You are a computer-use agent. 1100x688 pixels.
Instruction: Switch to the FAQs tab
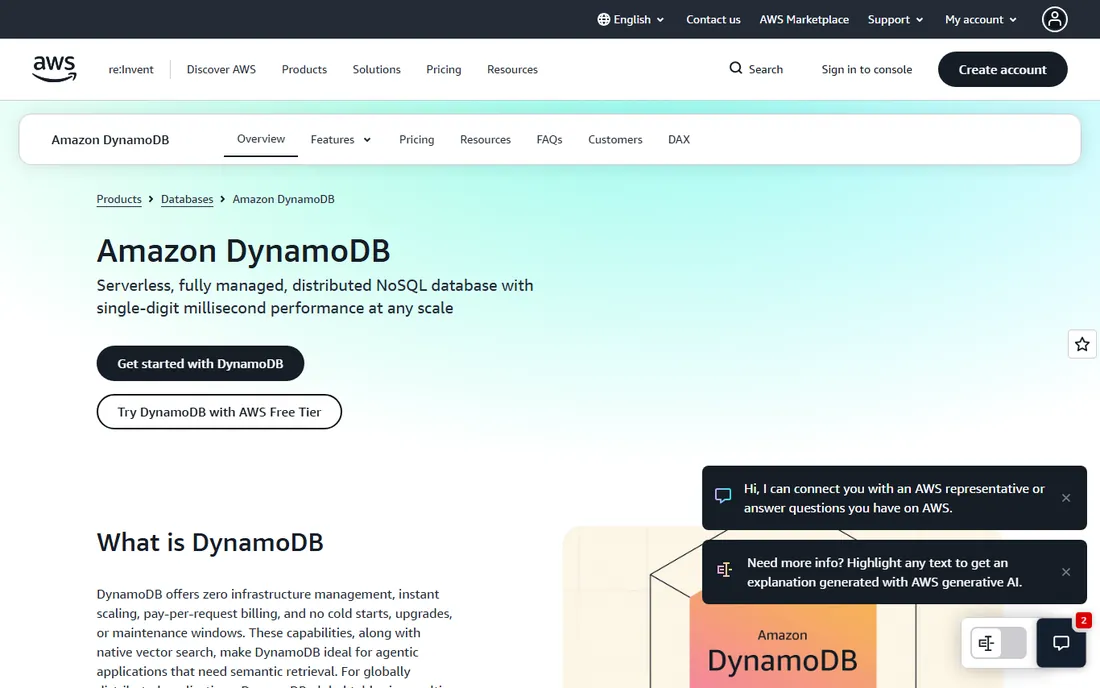coord(549,140)
